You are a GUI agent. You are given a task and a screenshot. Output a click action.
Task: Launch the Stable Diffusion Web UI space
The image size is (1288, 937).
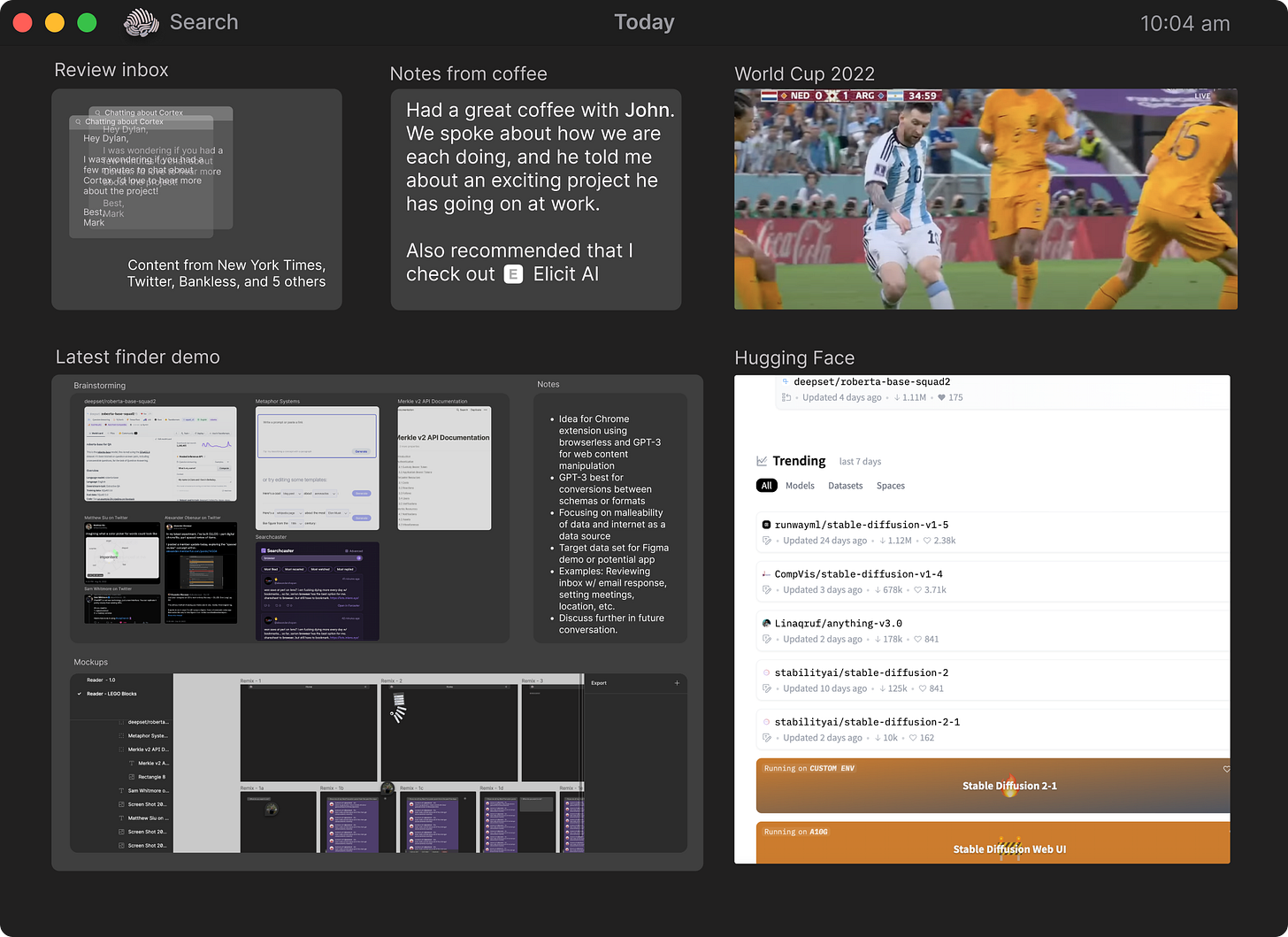(1009, 849)
